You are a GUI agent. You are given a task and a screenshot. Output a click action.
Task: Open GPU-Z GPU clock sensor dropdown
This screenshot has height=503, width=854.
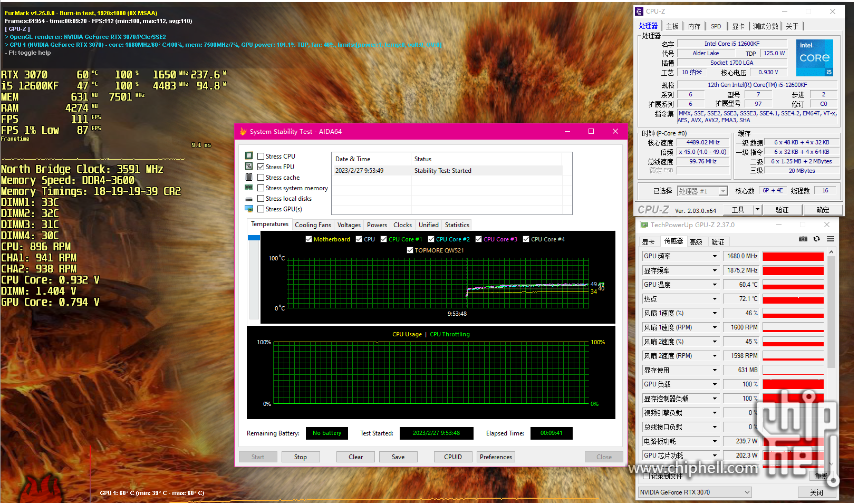(715, 256)
